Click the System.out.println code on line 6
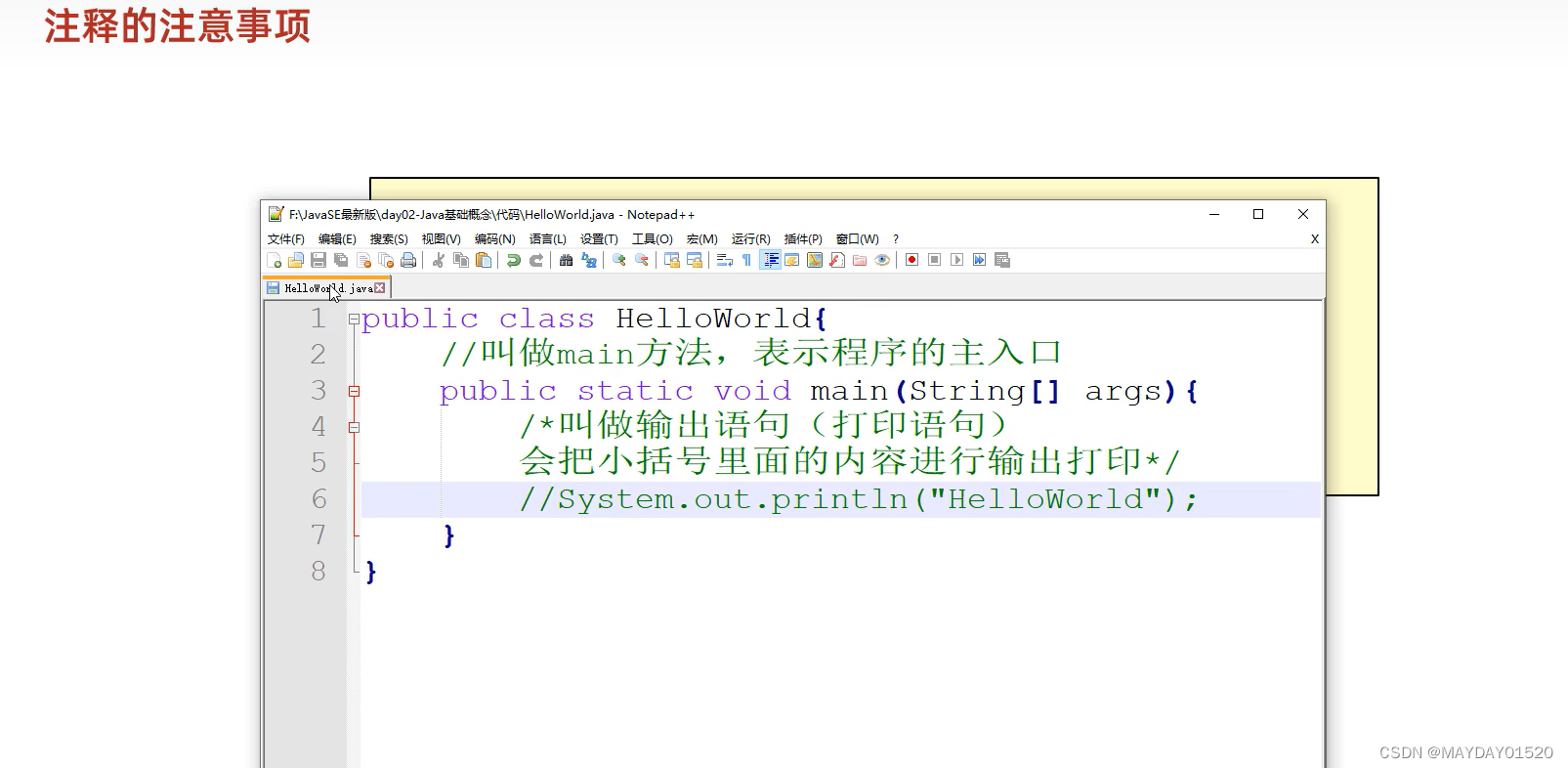 coord(859,499)
